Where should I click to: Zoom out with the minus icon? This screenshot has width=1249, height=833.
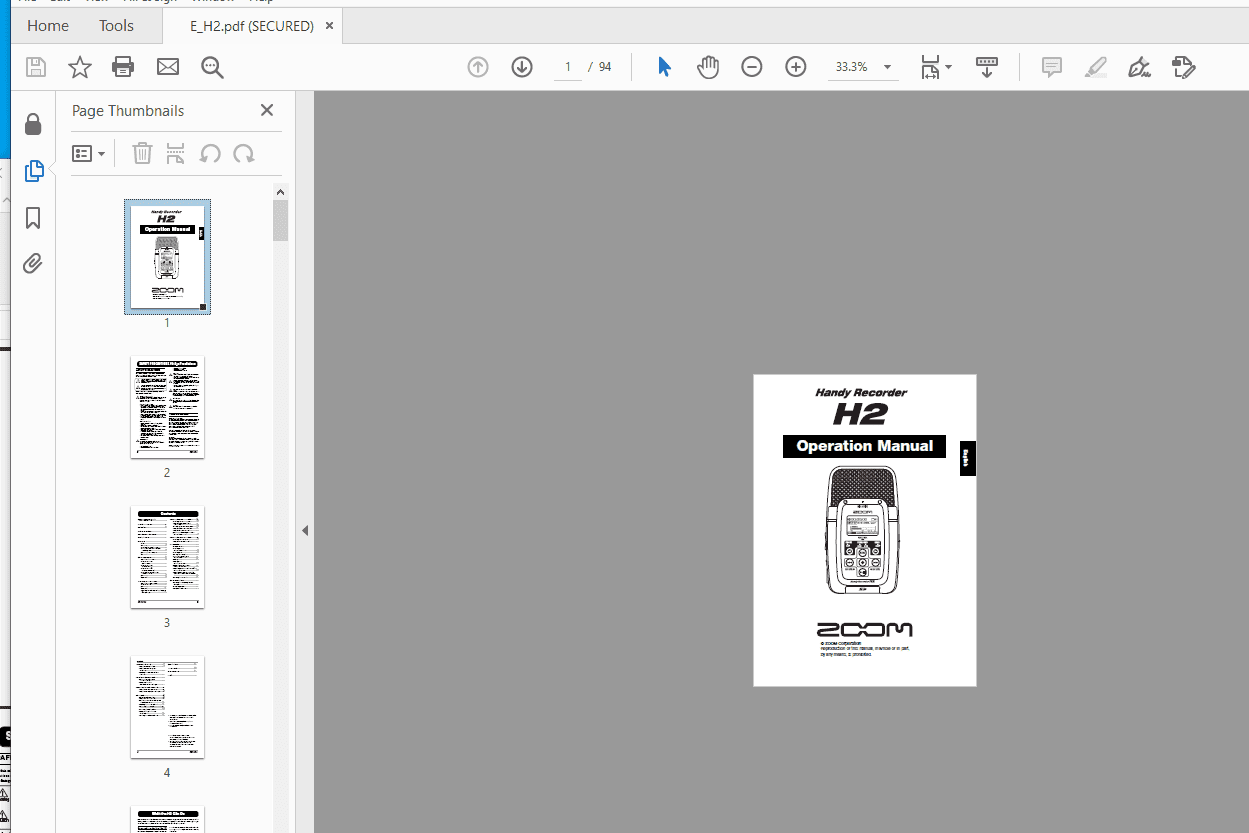(752, 67)
